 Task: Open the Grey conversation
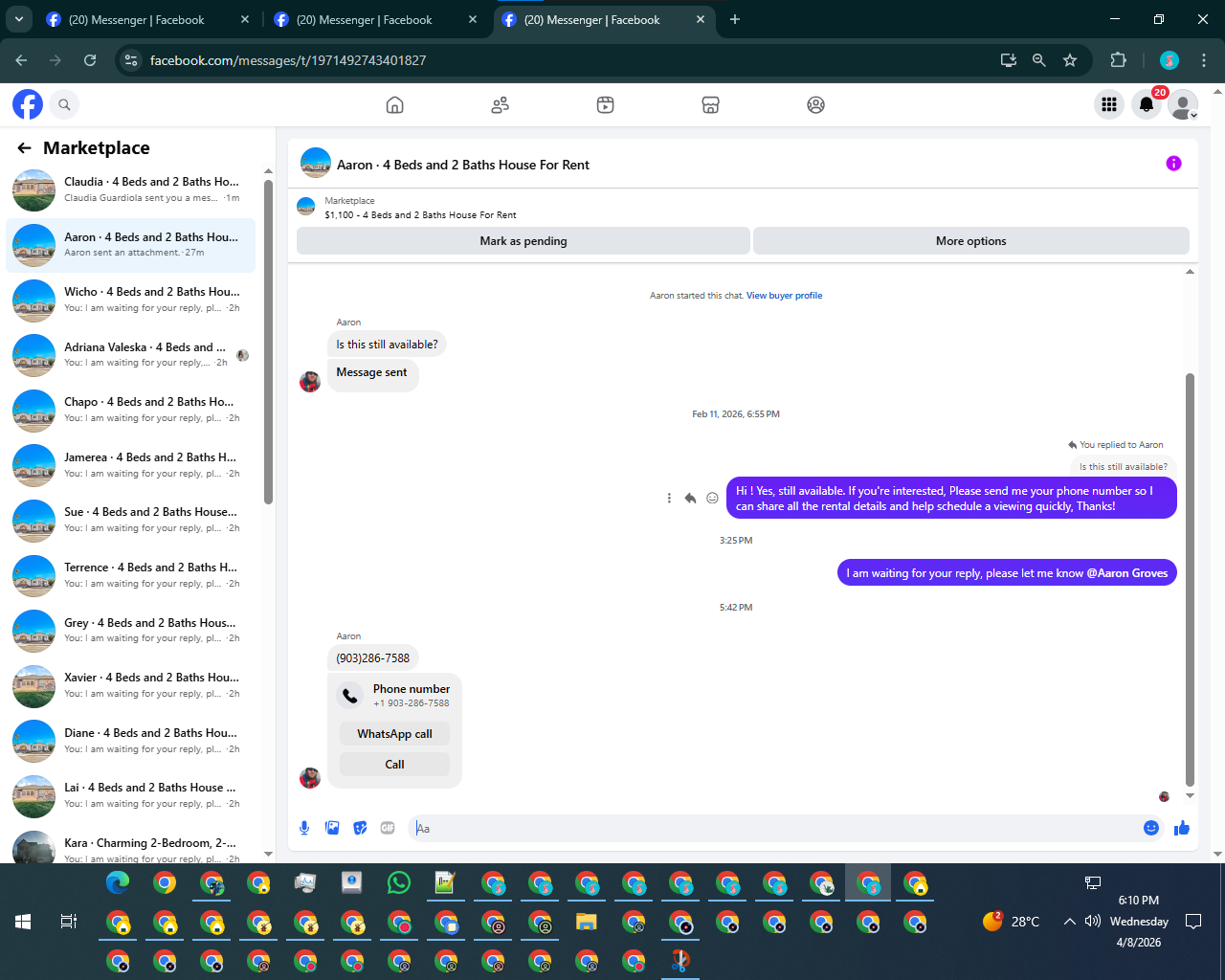click(x=131, y=631)
